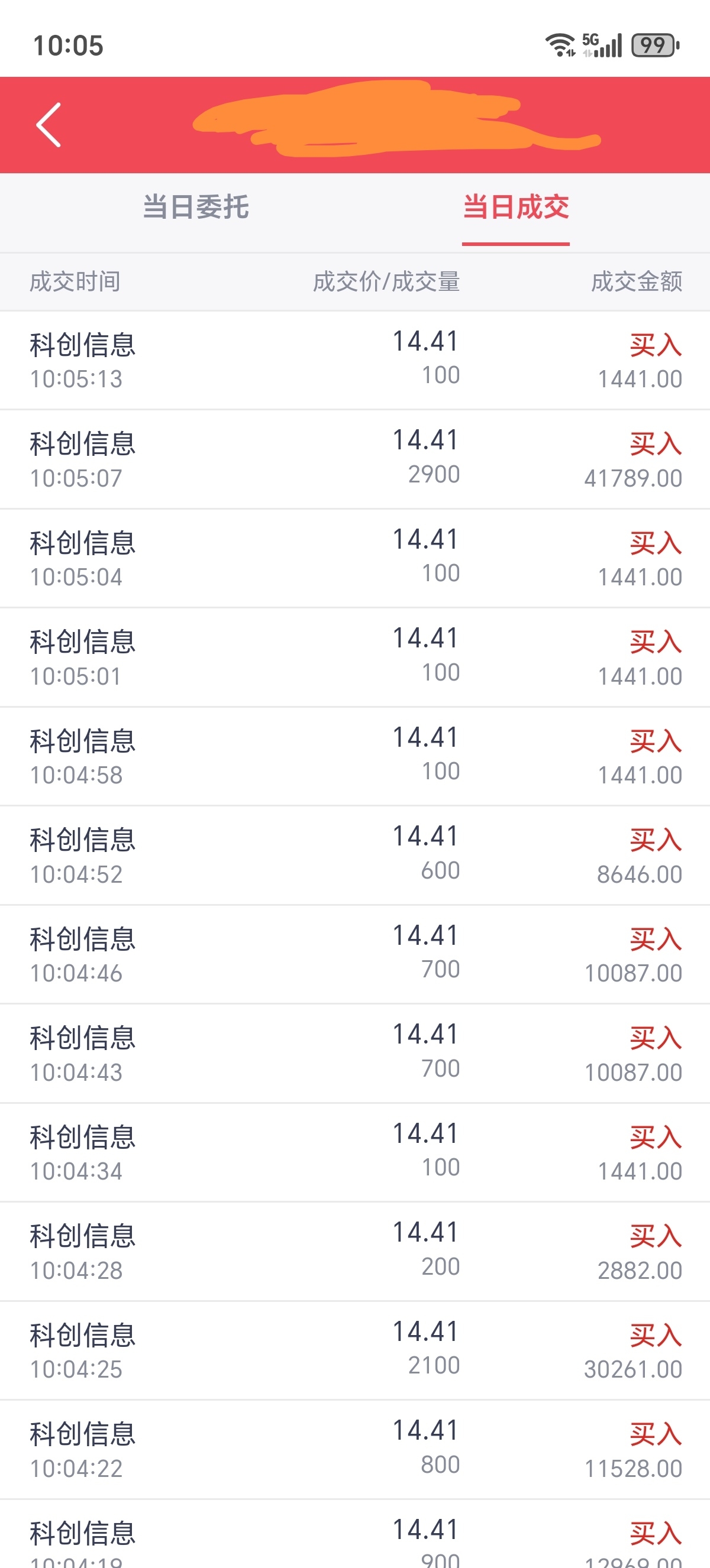The image size is (710, 1568).
Task: Tap the 成交金额 column header
Action: coord(636,282)
